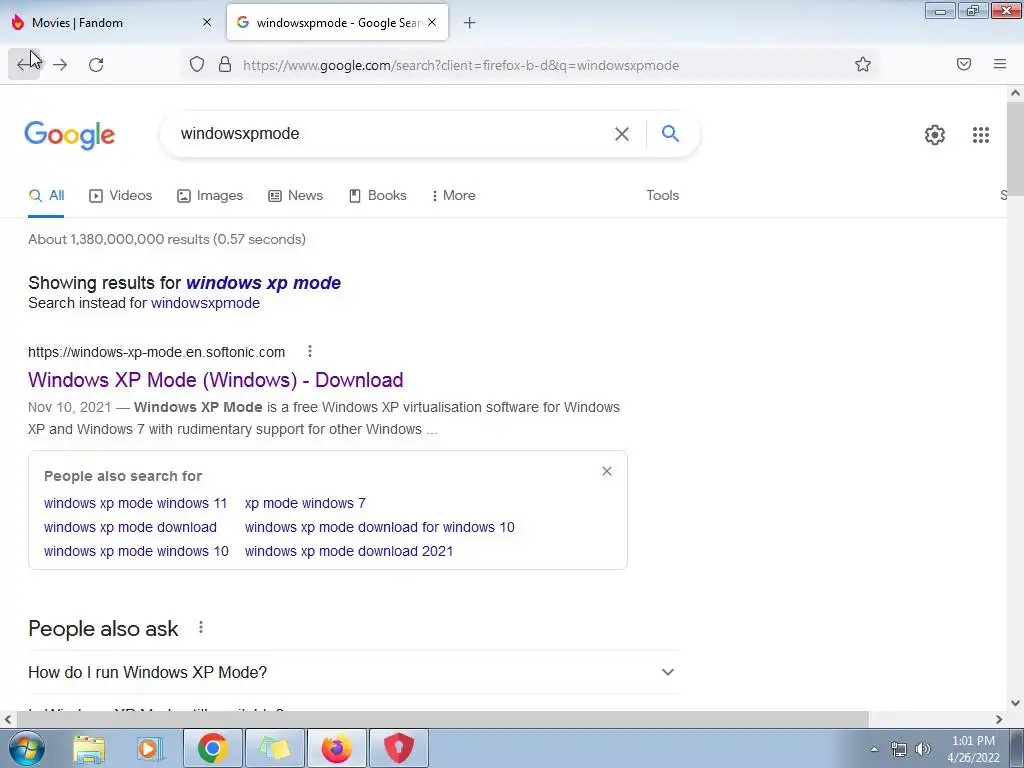Select the All results tab
Viewport: 1024px width, 768px height.
46,195
